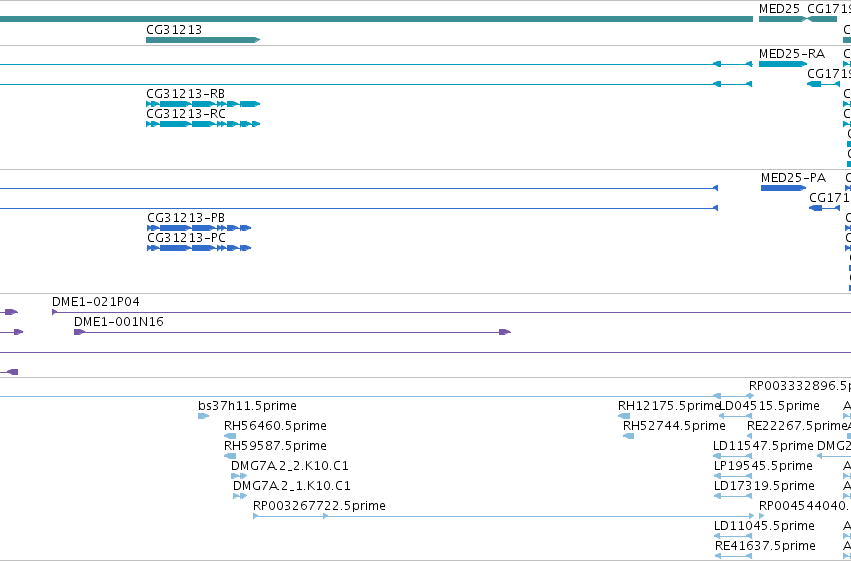Click the MED25-RA transcript feature
851x561 pixels.
pyautogui.click(x=783, y=64)
